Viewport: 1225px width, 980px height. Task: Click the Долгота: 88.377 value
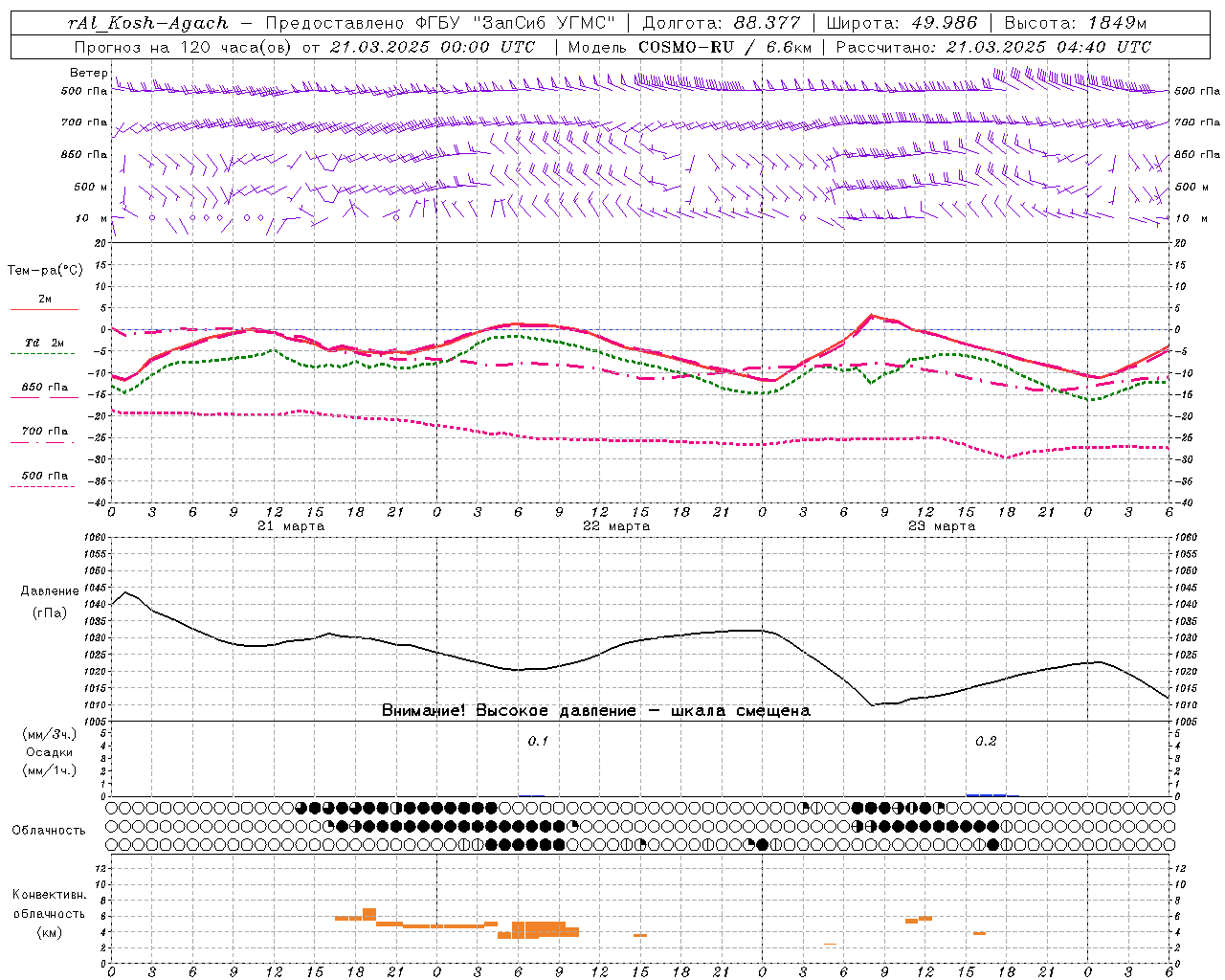[720, 23]
